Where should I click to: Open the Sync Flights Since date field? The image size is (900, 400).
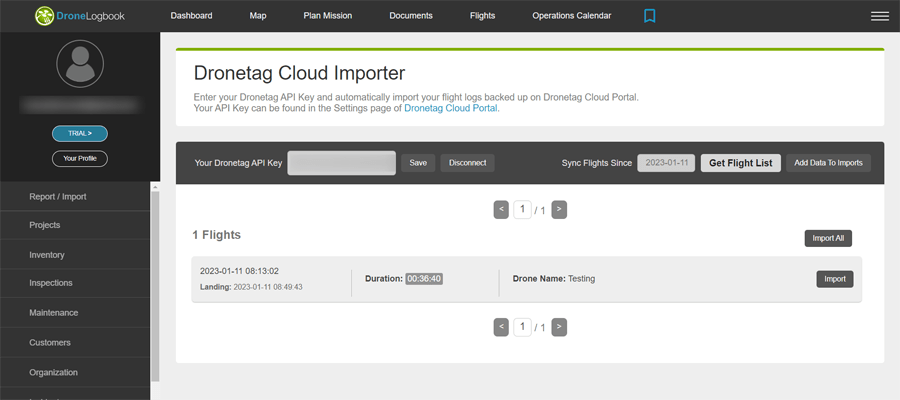(x=666, y=163)
